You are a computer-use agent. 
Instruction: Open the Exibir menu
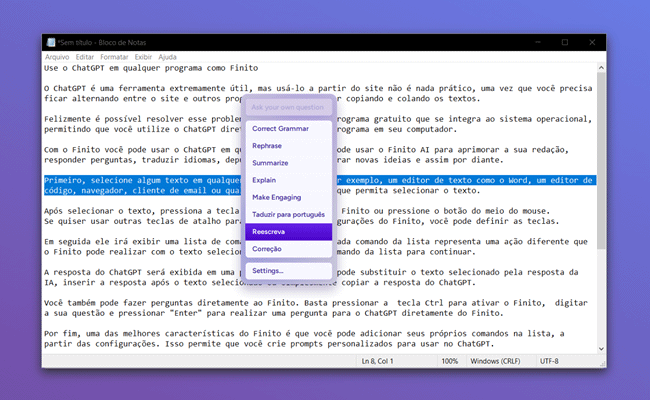(x=144, y=57)
